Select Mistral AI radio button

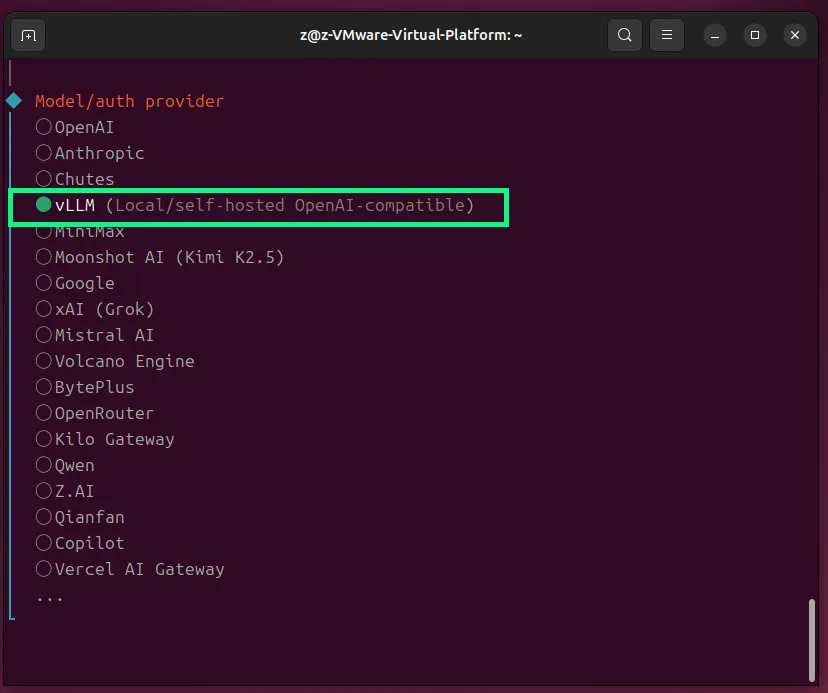pos(44,335)
